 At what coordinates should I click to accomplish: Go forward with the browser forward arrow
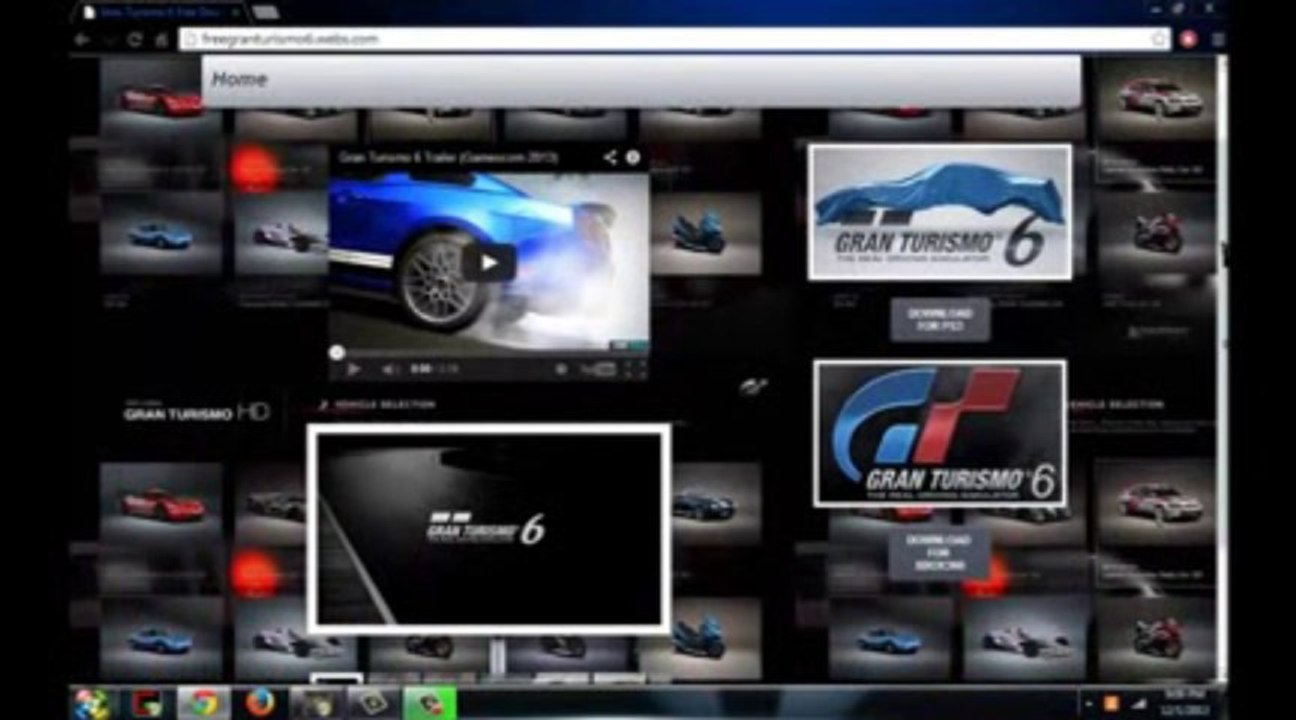tap(109, 40)
